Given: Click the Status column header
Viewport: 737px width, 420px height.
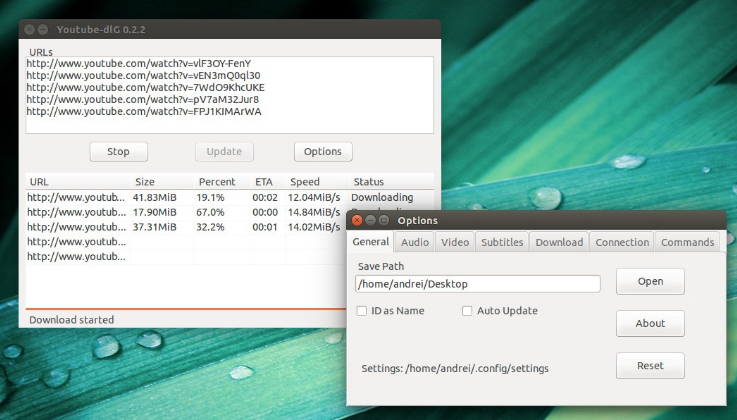Looking at the screenshot, I should (391, 182).
